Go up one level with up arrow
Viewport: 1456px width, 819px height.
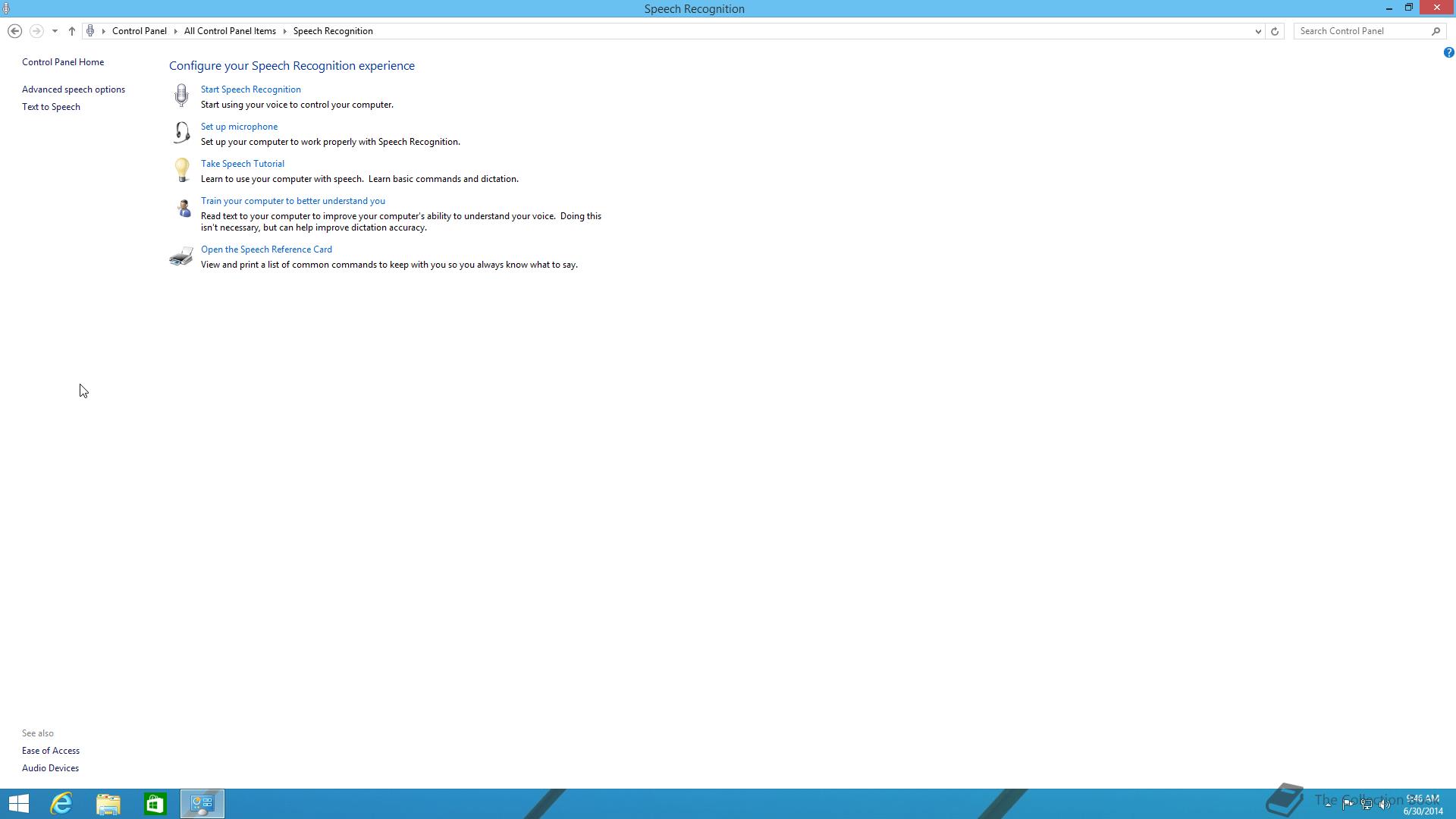(72, 31)
